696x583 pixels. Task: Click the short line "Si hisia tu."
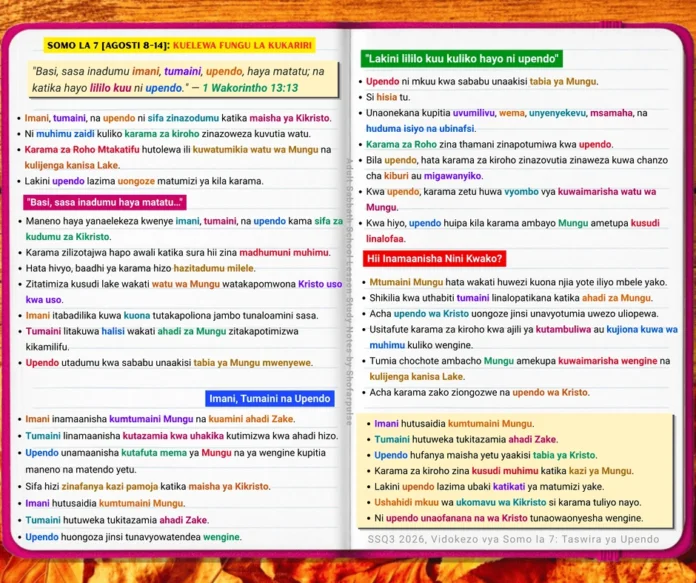(388, 97)
